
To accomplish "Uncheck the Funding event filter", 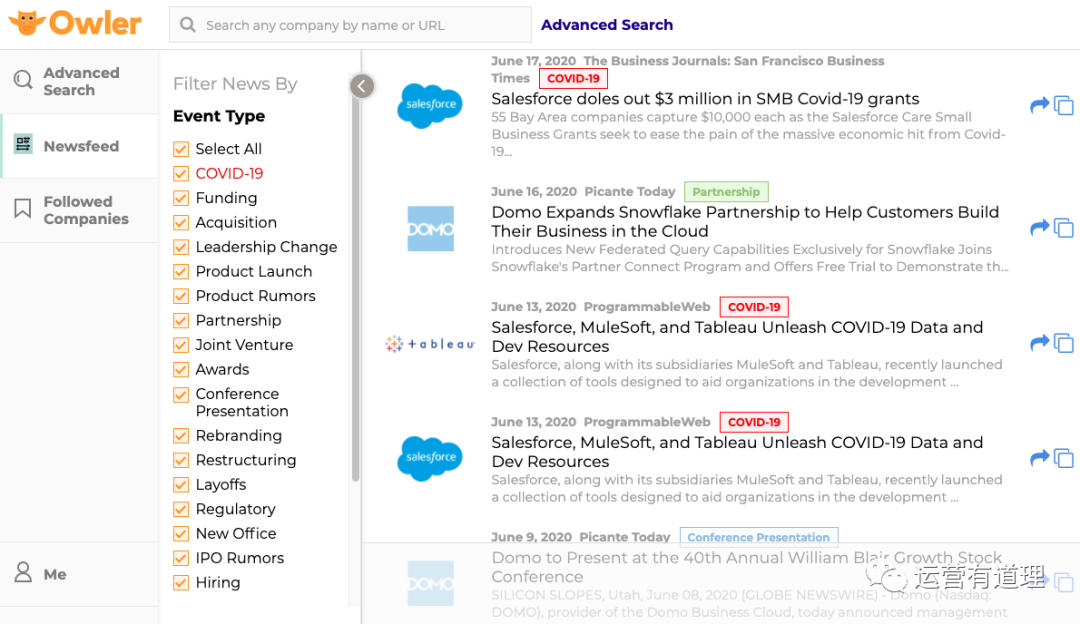I will 181,198.
